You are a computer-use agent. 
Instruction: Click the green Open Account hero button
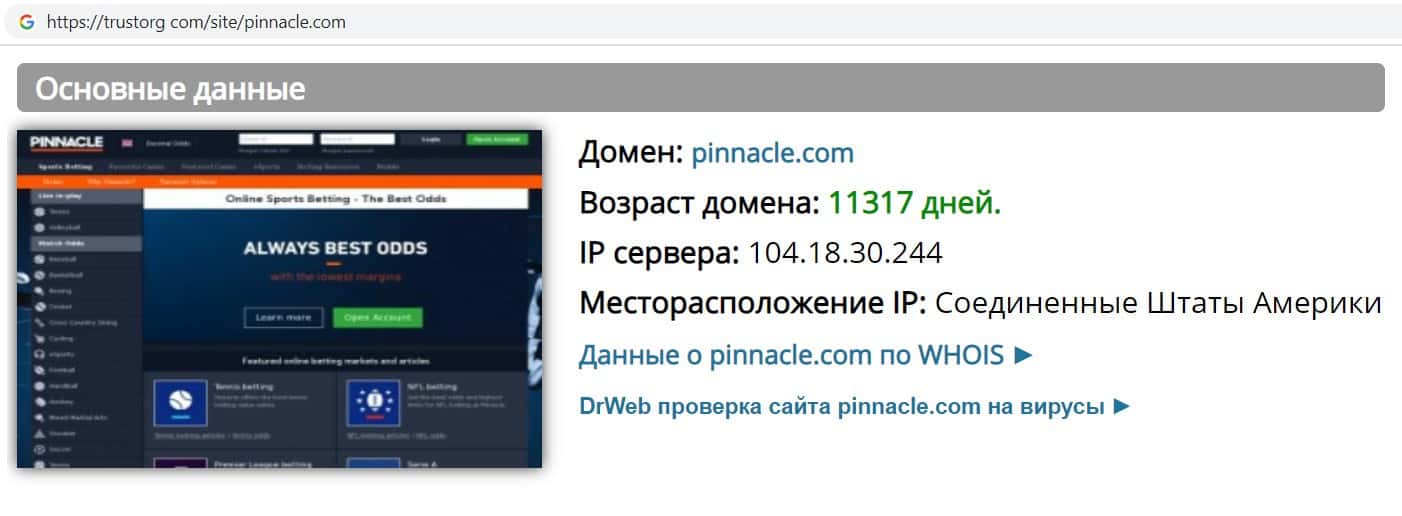click(378, 317)
